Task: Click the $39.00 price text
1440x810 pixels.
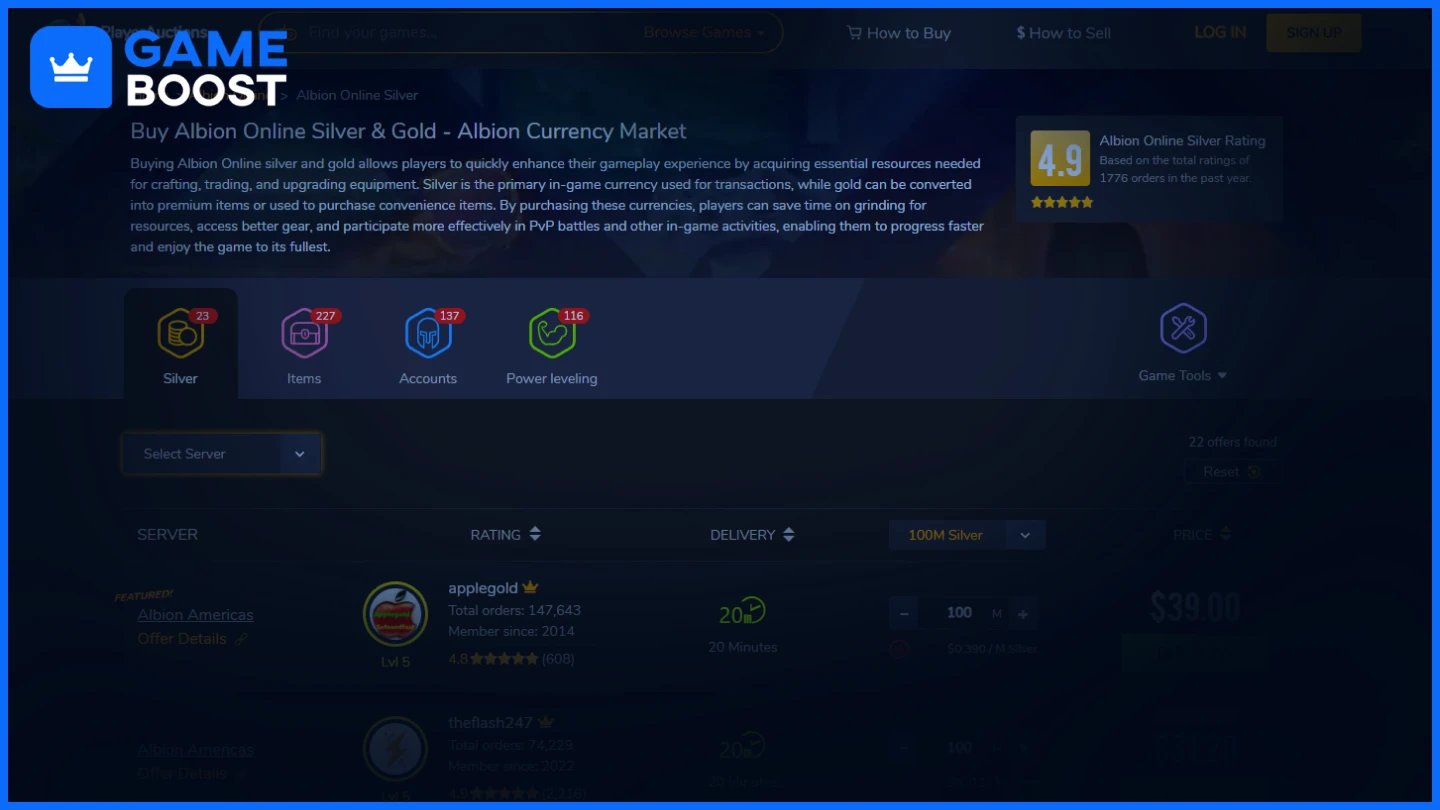Action: tap(1195, 607)
